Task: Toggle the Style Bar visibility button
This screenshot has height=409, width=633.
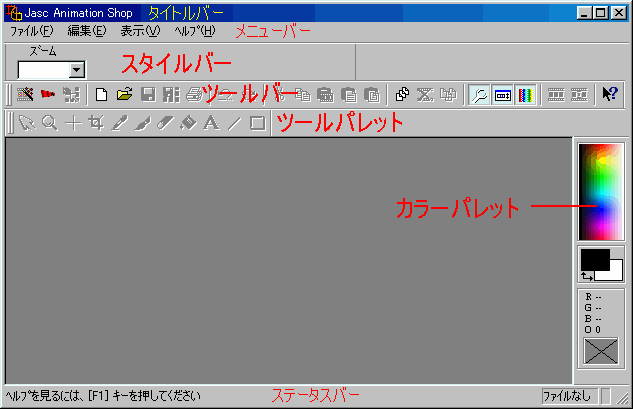Action: pyautogui.click(x=503, y=95)
